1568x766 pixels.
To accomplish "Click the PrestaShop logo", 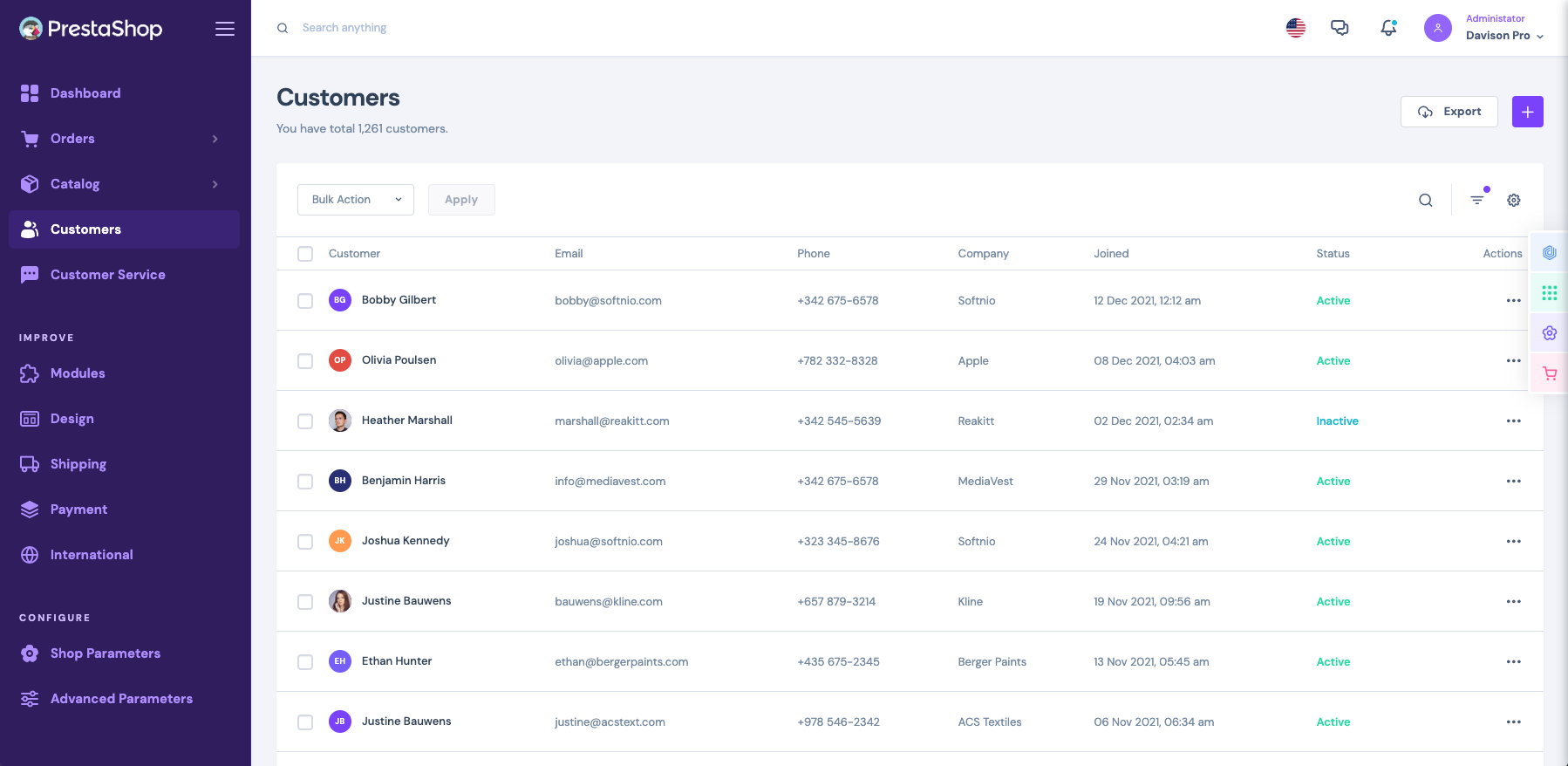I will 91,29.
